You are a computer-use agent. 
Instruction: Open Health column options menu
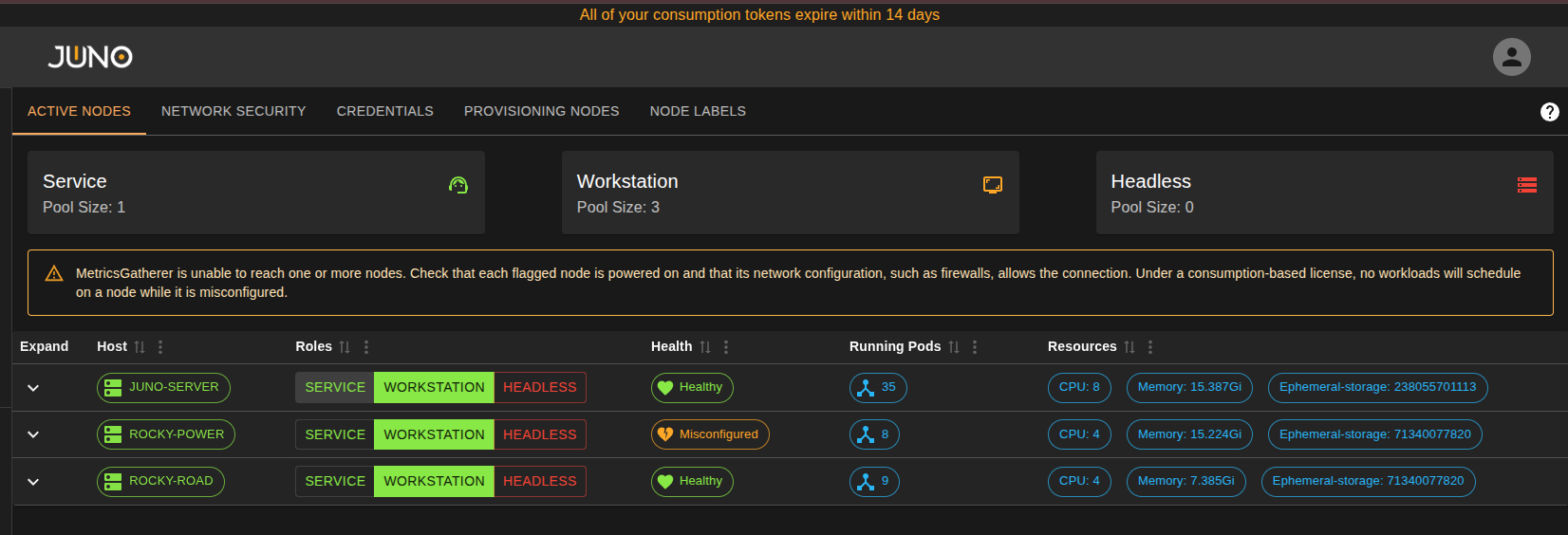click(726, 347)
